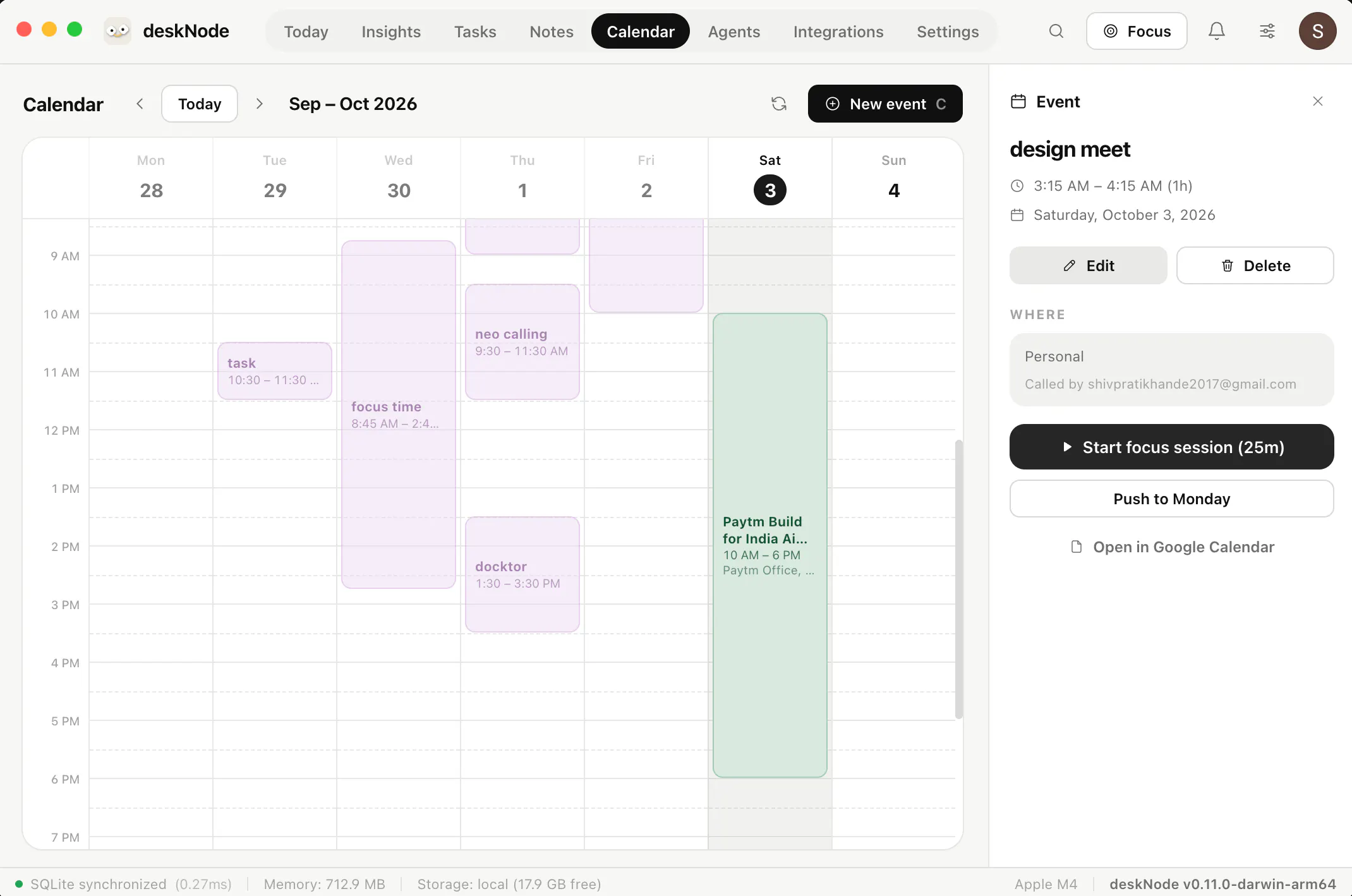Image resolution: width=1352 pixels, height=896 pixels.
Task: Switch to the Settings tab
Action: 948,31
